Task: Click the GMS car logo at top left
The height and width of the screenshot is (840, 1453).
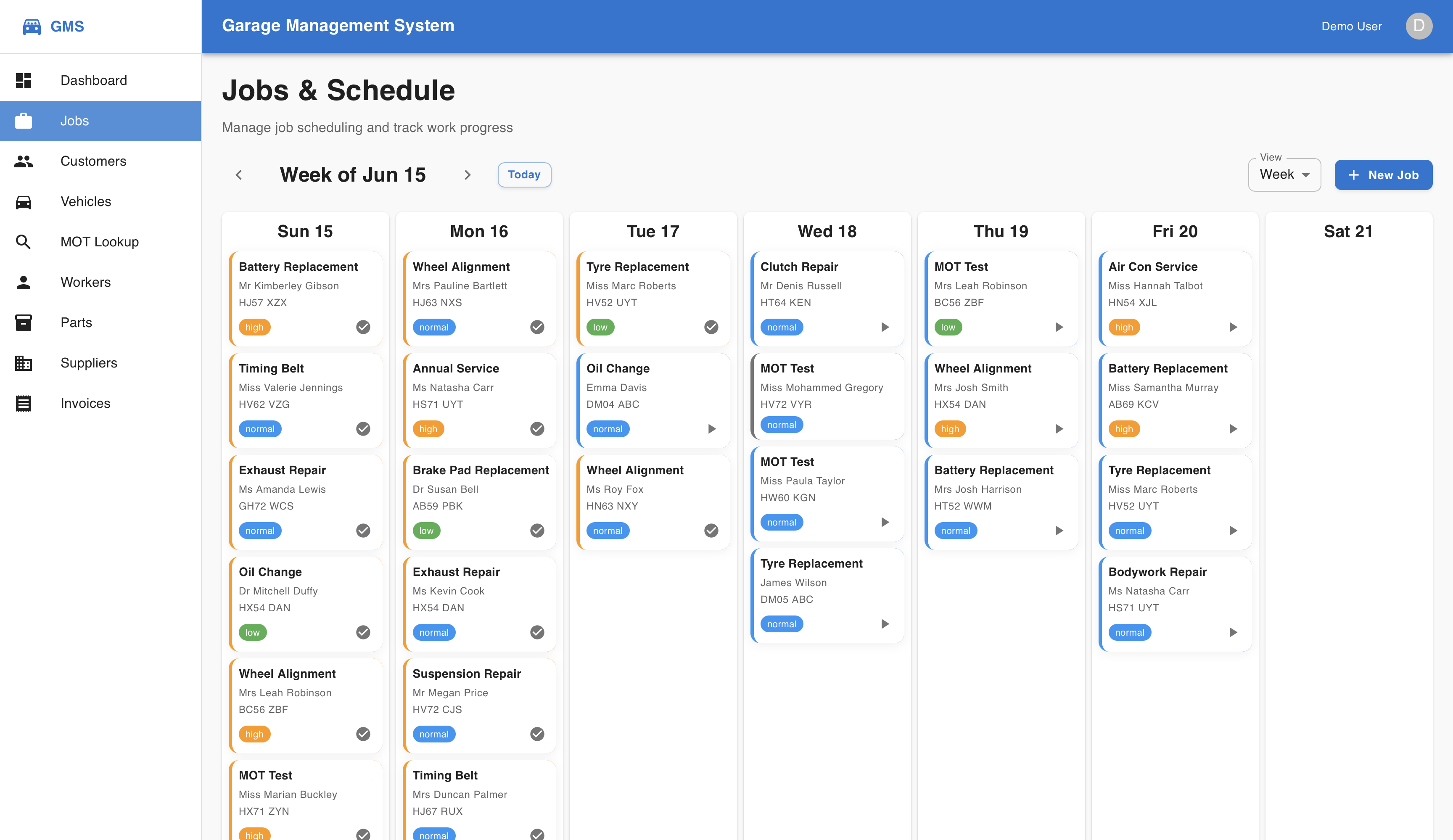Action: (32, 26)
